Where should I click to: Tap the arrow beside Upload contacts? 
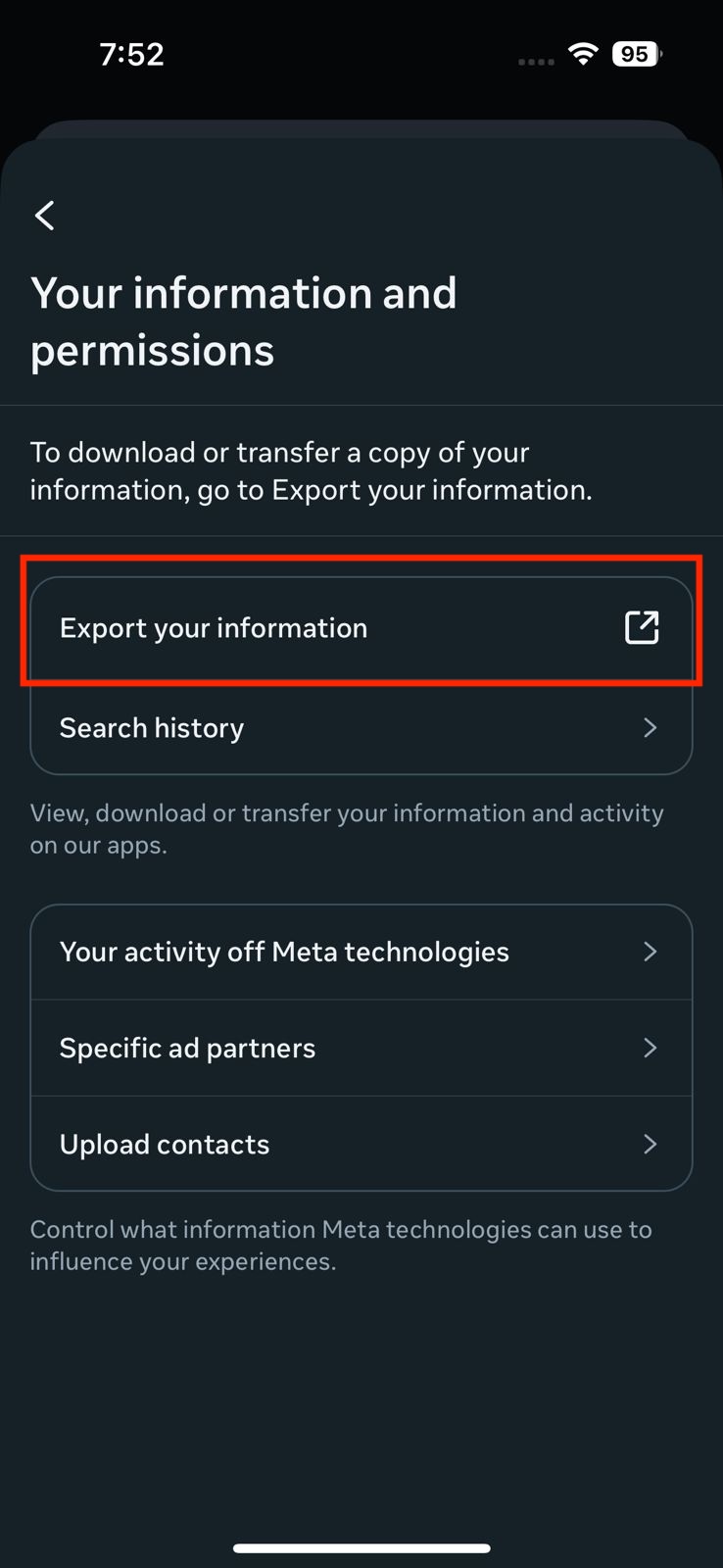tap(650, 1144)
